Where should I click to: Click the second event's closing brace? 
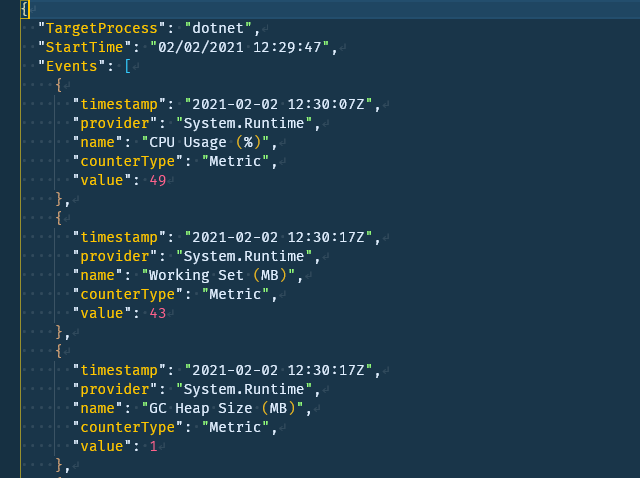coord(59,332)
